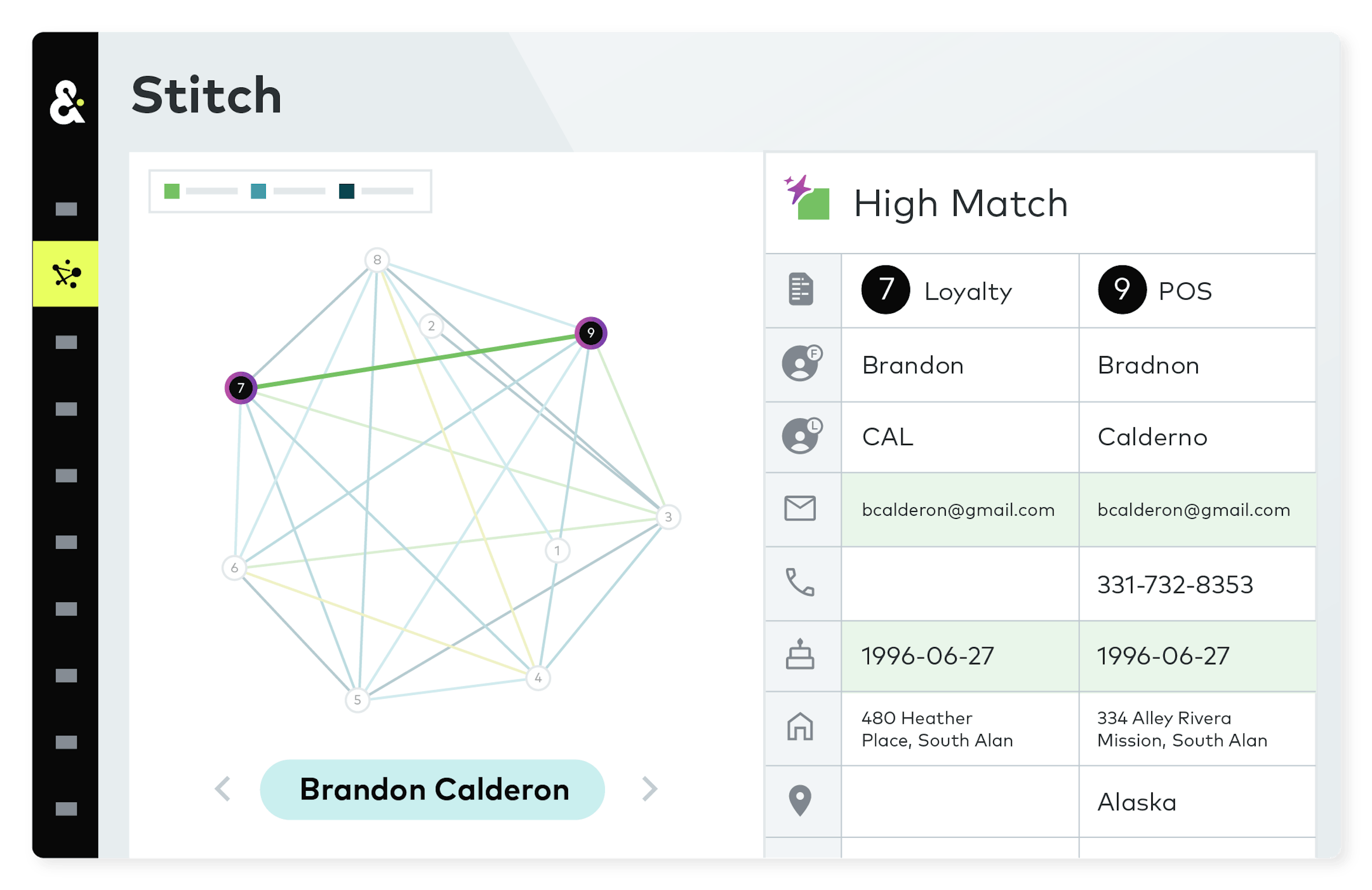Click the teal swatch in the legend
1372x890 pixels.
coord(259,191)
